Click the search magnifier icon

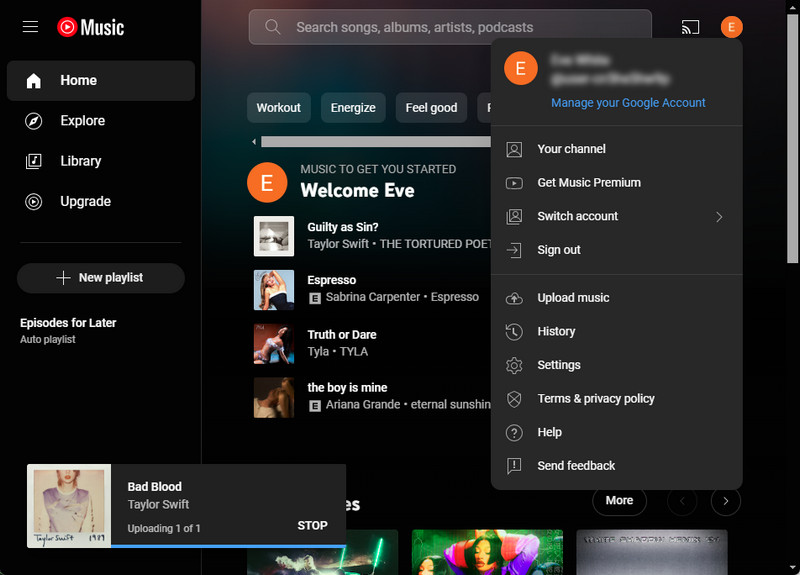point(273,27)
